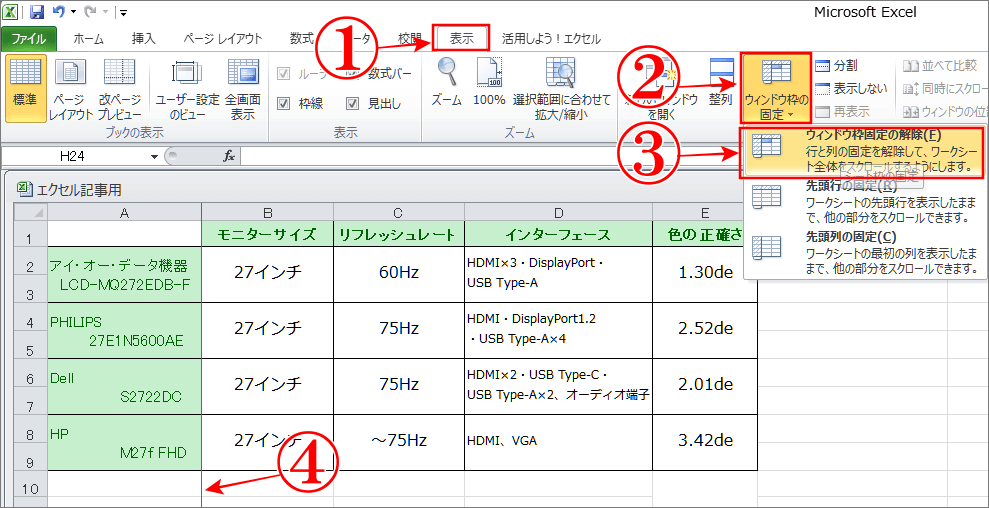Screen dimensions: 989x508
Task: Click the モニターサイズ header cell
Action: 267,234
